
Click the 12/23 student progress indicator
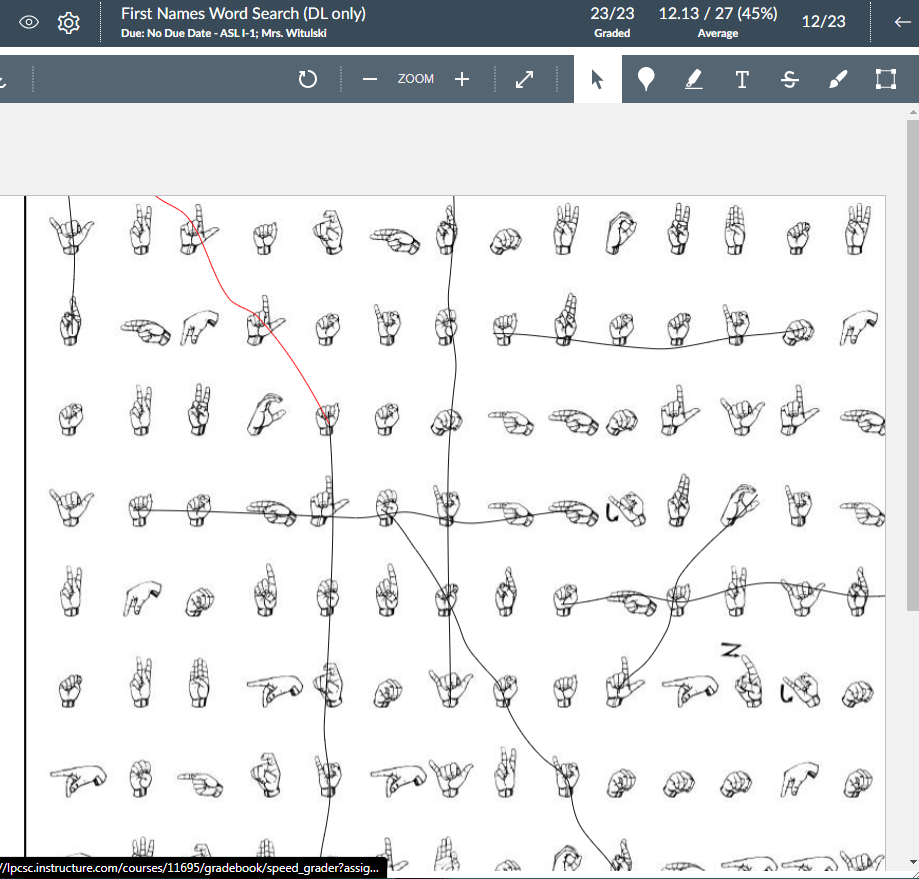pos(823,21)
